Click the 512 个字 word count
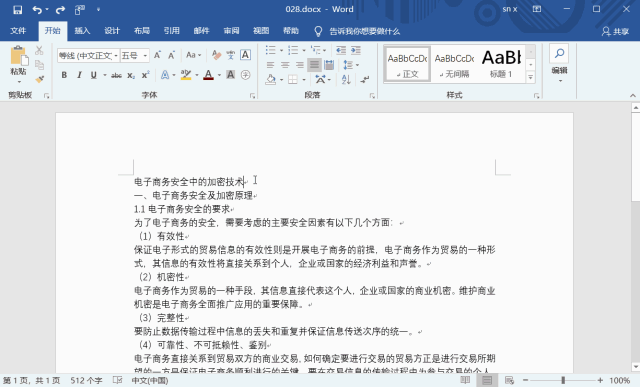 [x=86, y=380]
